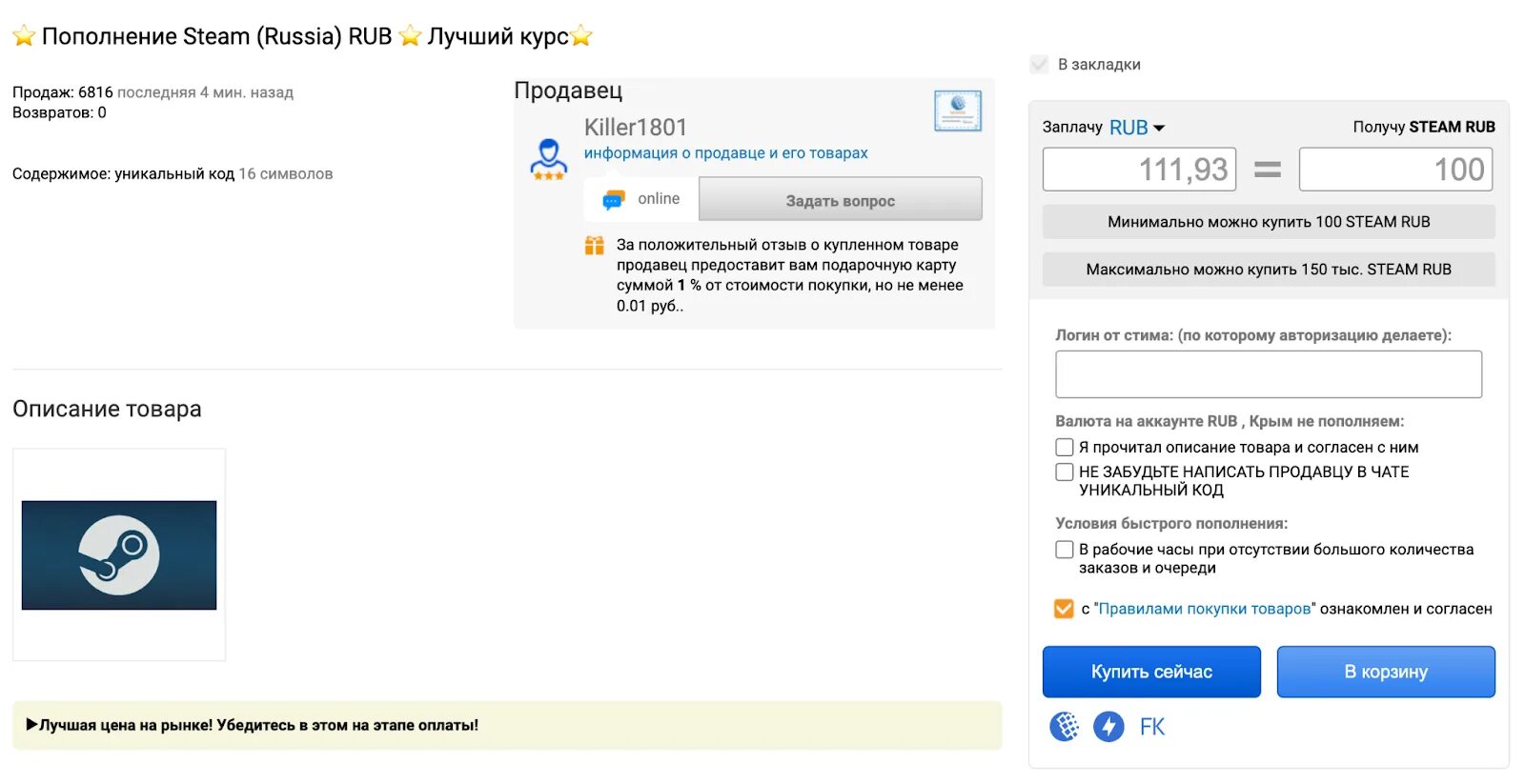The image size is (1525, 784).
Task: Click the 'Описание товара' heading
Action: [107, 409]
